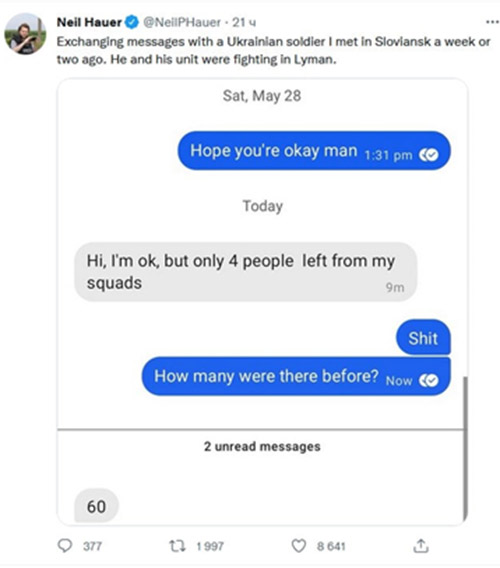Click the blue verified badge icon
This screenshot has height=568, width=500.
(132, 22)
